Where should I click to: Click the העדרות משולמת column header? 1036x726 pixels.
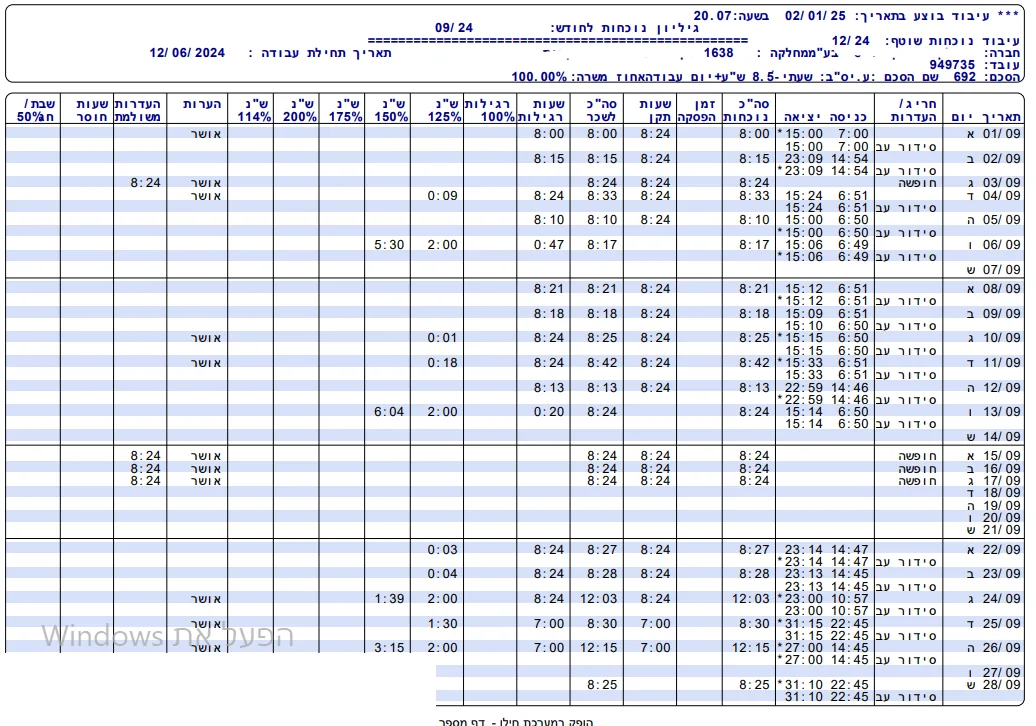[137, 110]
